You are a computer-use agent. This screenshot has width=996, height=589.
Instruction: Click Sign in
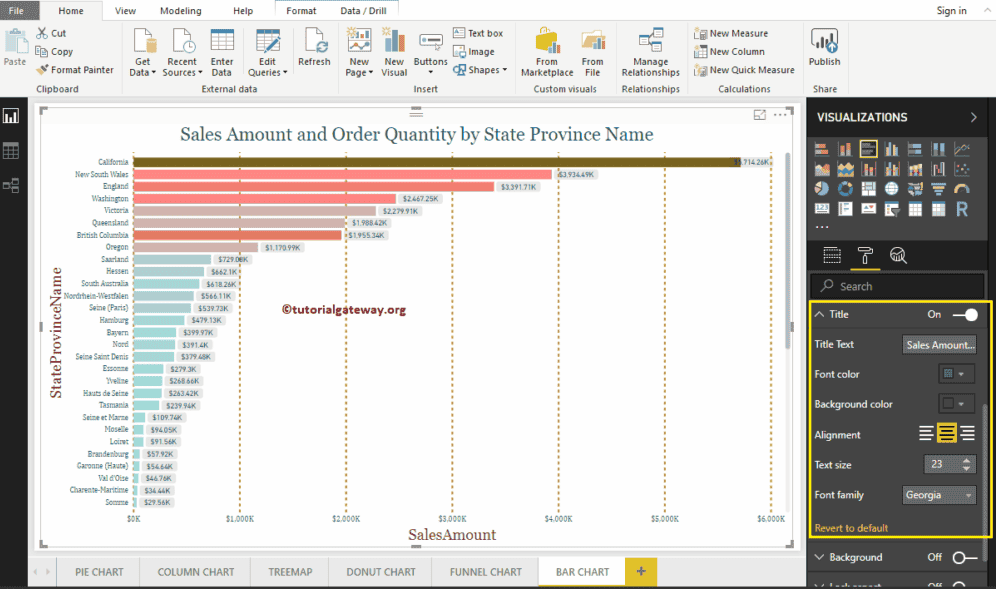pyautogui.click(x=951, y=11)
